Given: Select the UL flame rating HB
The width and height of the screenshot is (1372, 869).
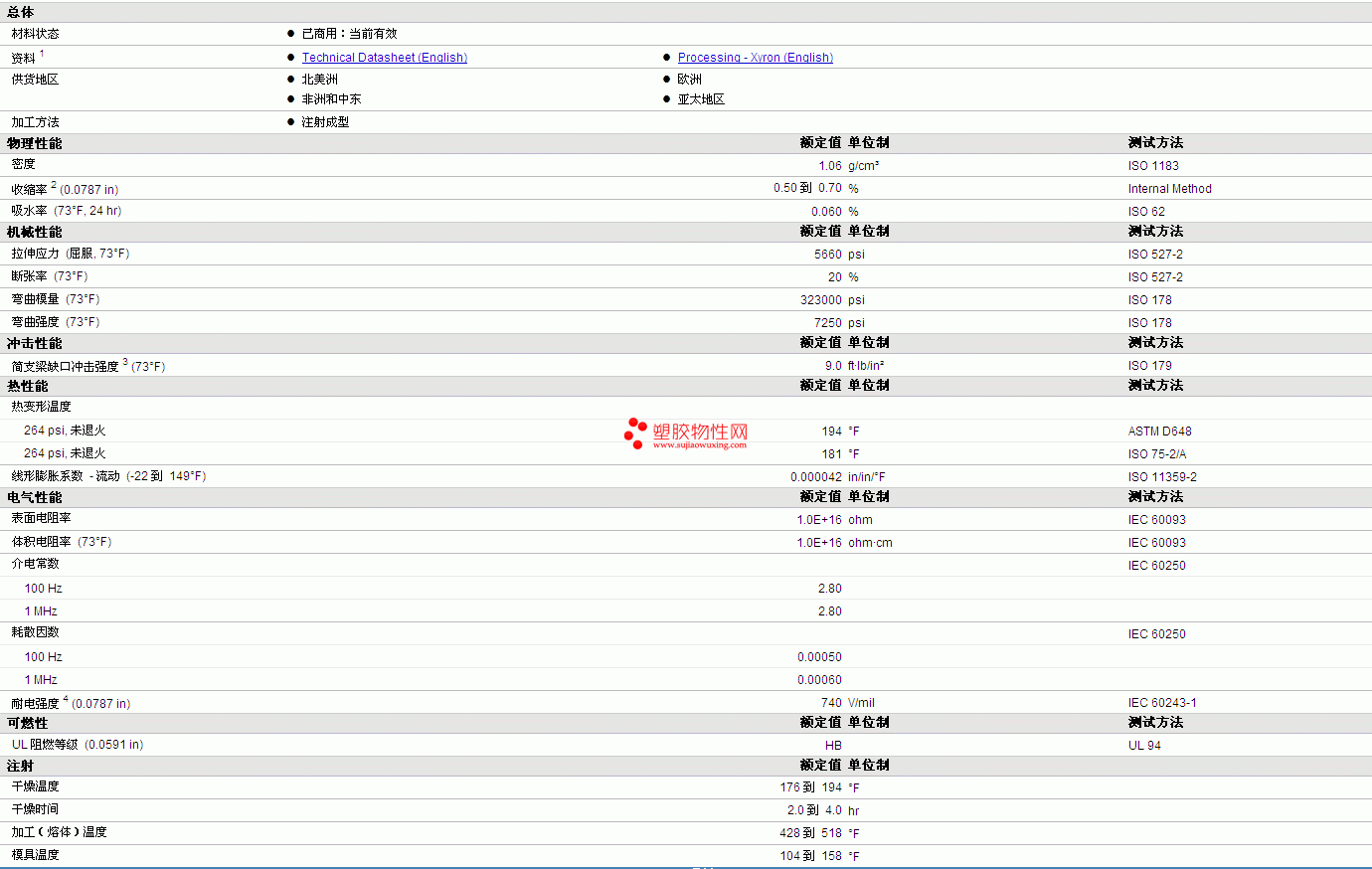Looking at the screenshot, I should (833, 746).
